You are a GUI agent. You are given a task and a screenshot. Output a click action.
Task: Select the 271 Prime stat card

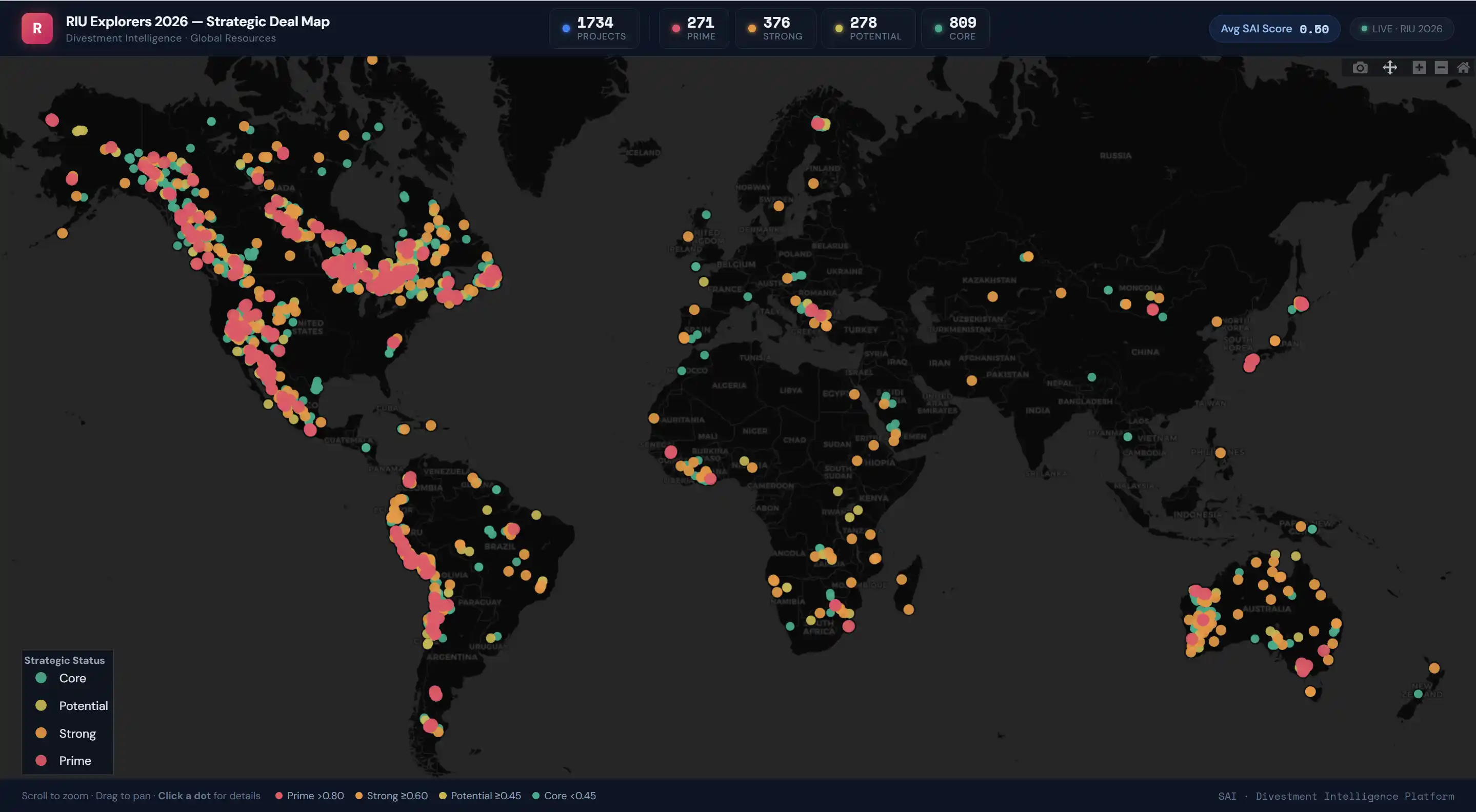(694, 29)
